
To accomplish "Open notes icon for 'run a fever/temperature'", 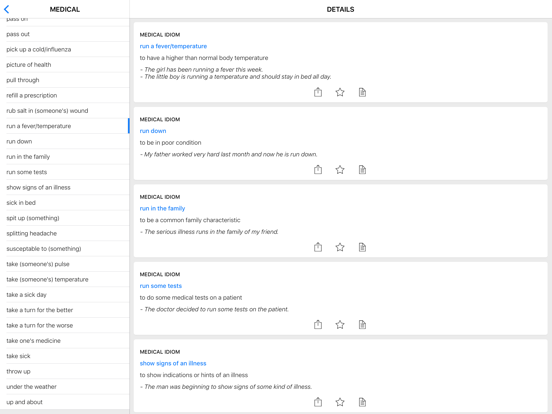I will tap(362, 92).
